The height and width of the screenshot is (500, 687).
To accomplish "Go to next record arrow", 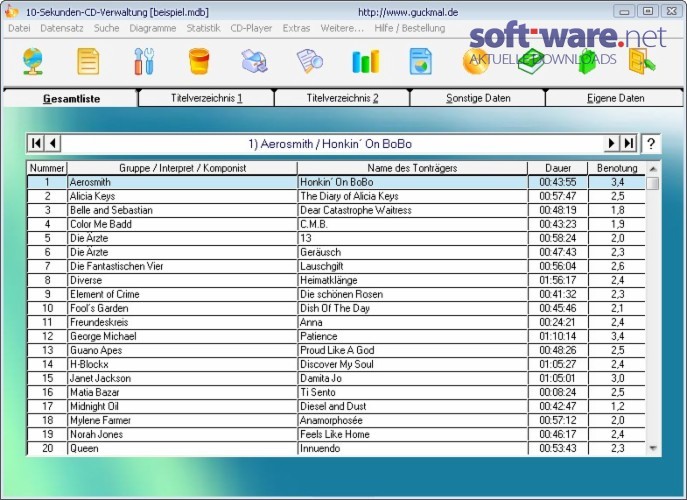I will 612,143.
